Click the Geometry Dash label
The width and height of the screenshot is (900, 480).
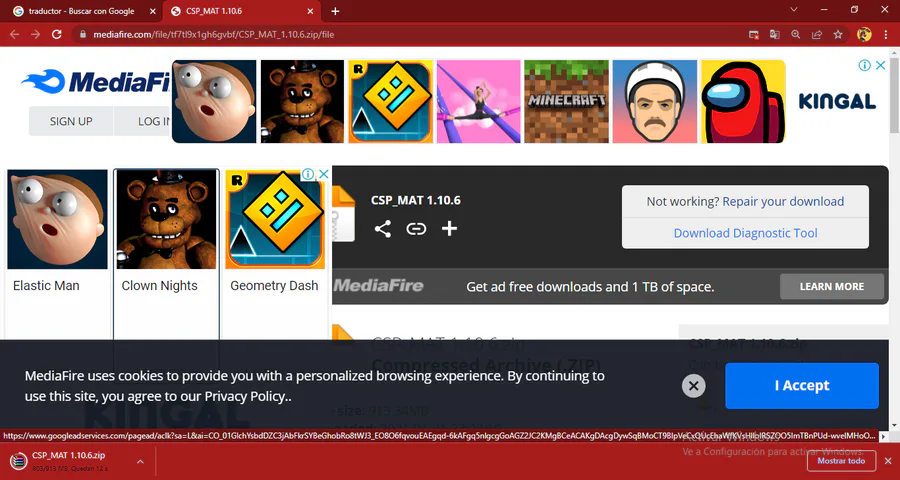[274, 285]
